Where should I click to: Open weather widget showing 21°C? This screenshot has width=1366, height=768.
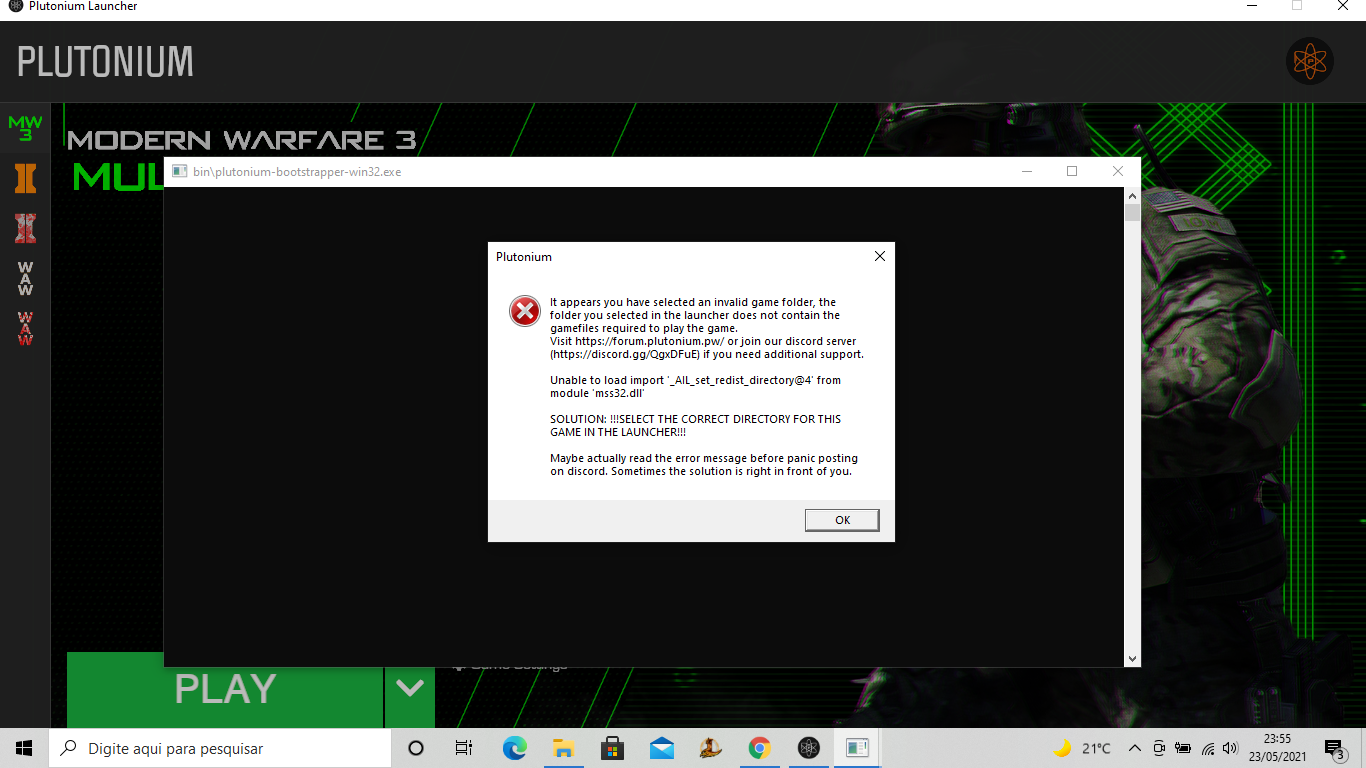point(1082,748)
